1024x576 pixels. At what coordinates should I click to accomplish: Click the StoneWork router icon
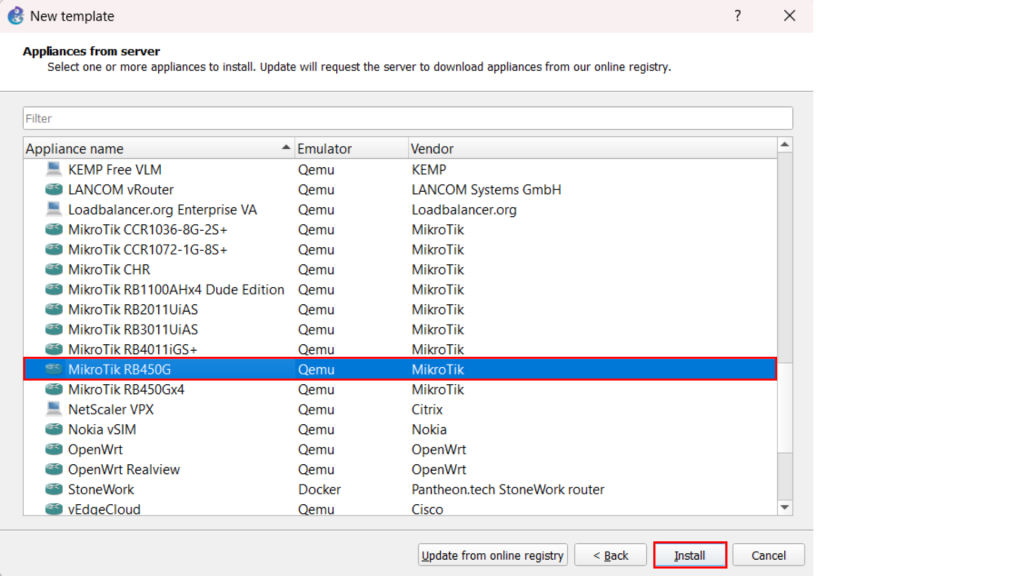[x=53, y=489]
